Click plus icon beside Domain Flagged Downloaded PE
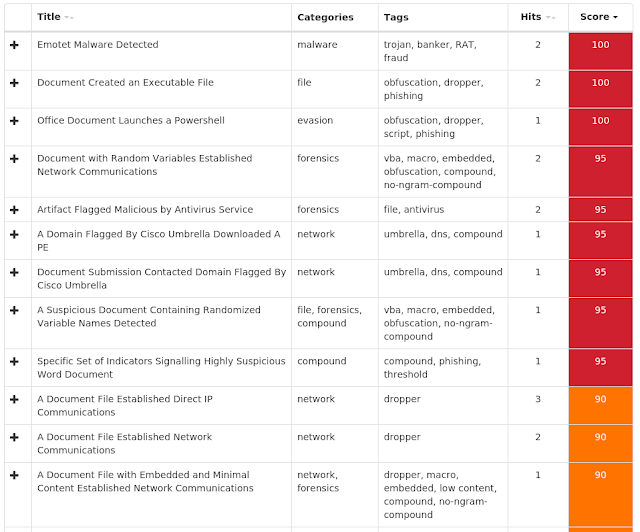 [14, 234]
